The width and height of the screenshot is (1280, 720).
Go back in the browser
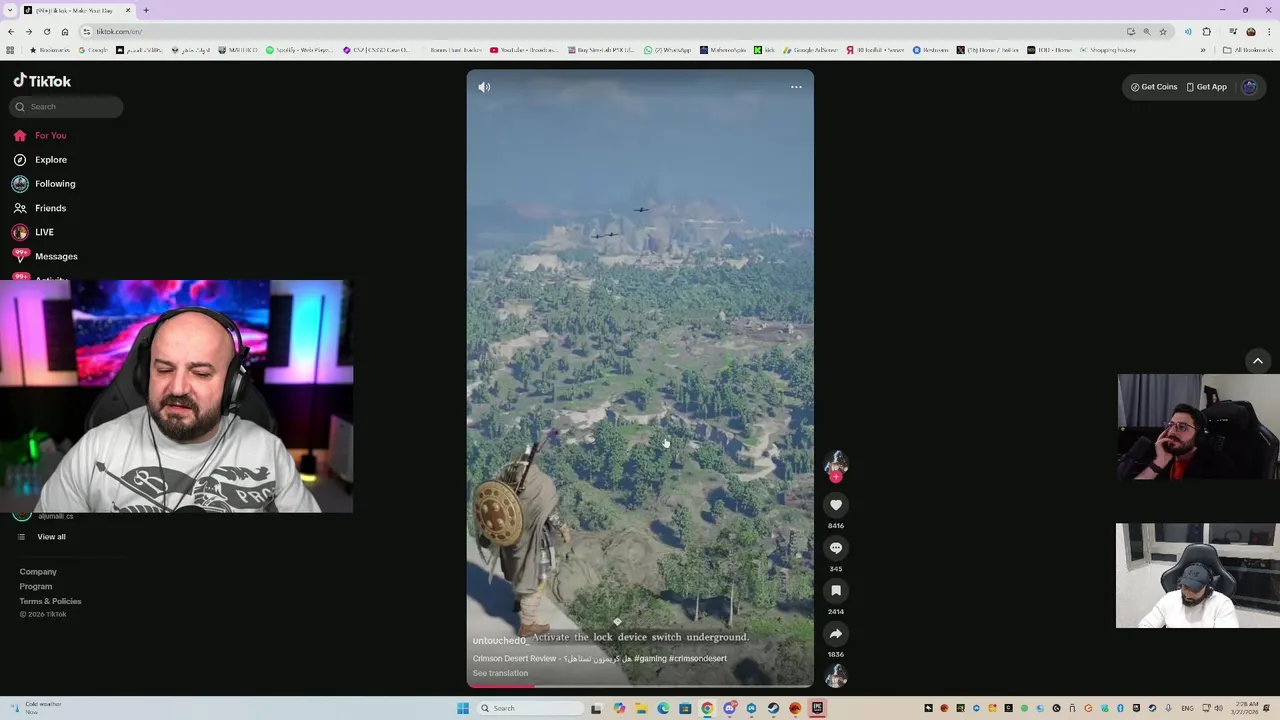11,32
